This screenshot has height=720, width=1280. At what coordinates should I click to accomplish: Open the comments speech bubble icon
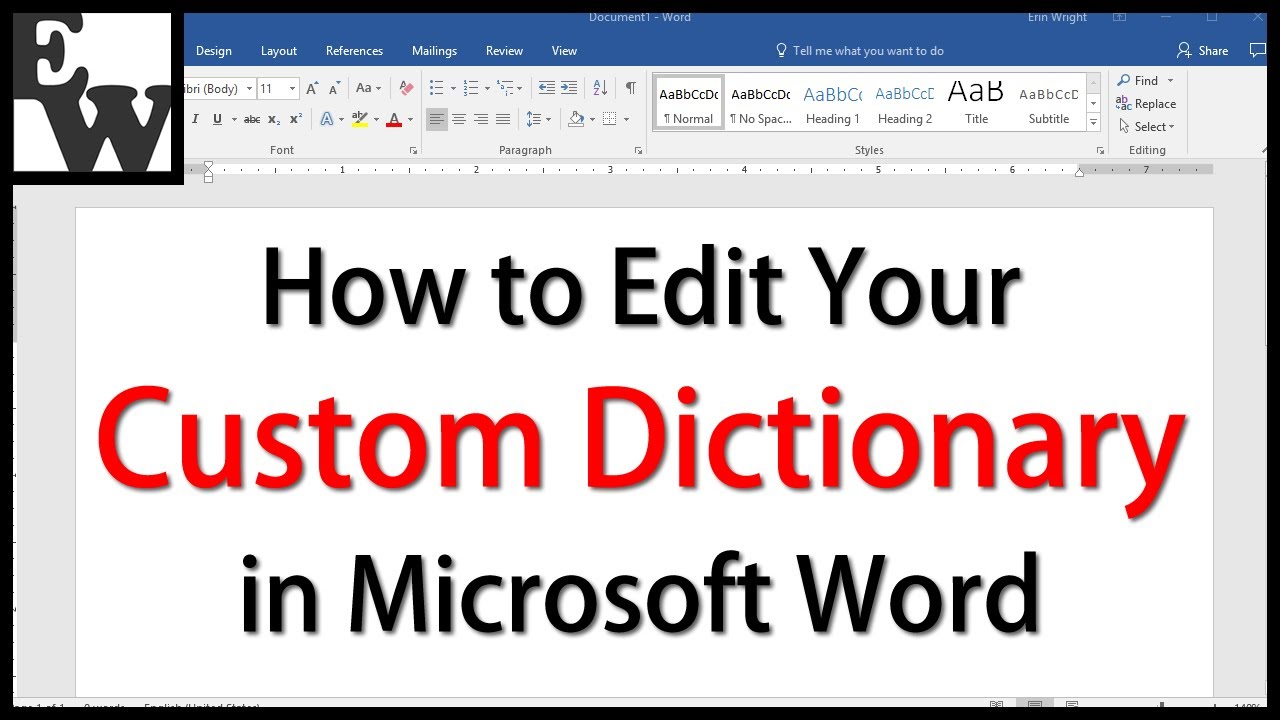click(1257, 50)
